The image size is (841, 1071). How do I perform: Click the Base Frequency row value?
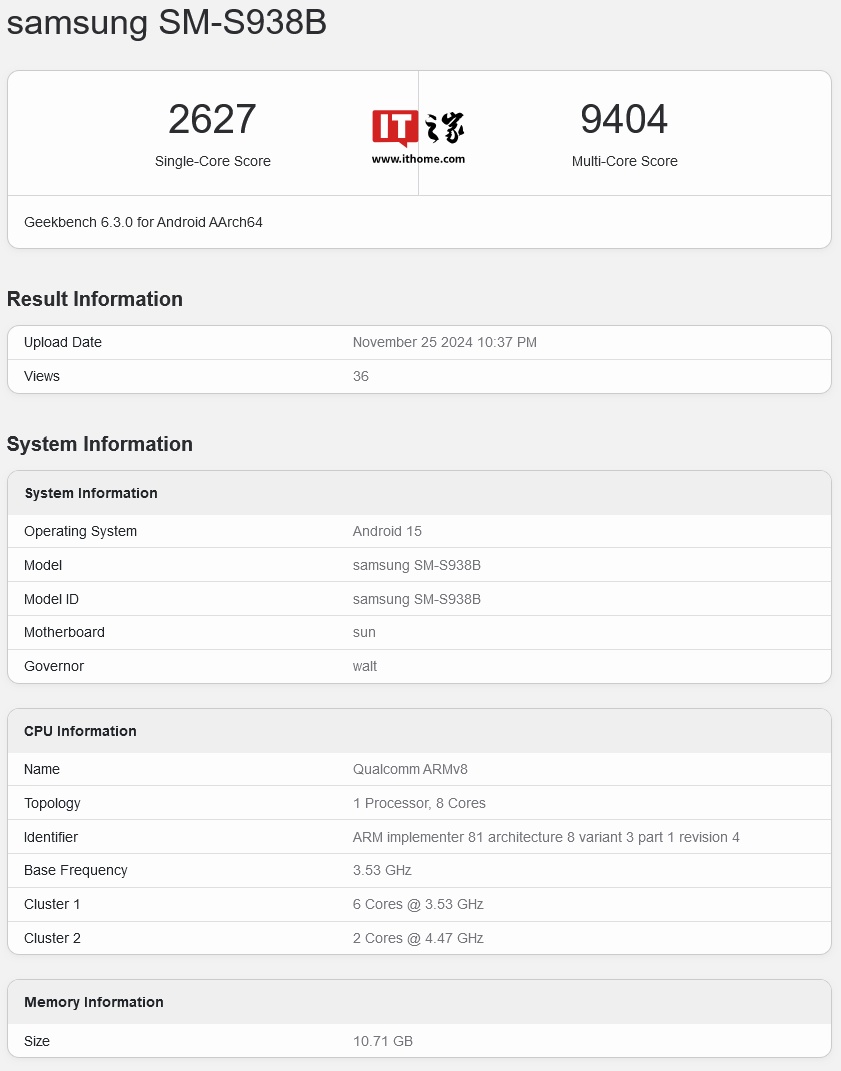click(x=382, y=870)
